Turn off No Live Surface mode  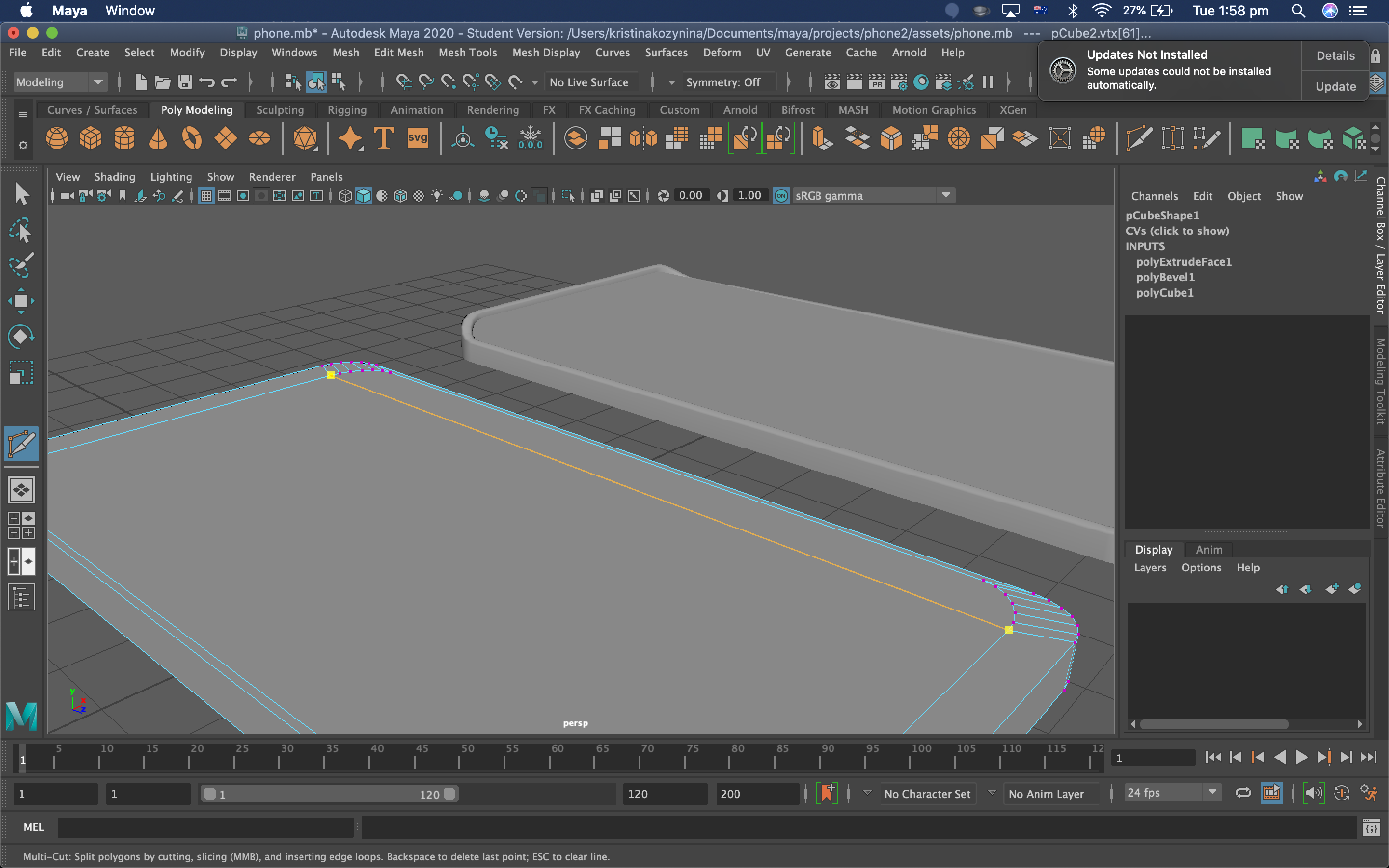click(x=591, y=81)
